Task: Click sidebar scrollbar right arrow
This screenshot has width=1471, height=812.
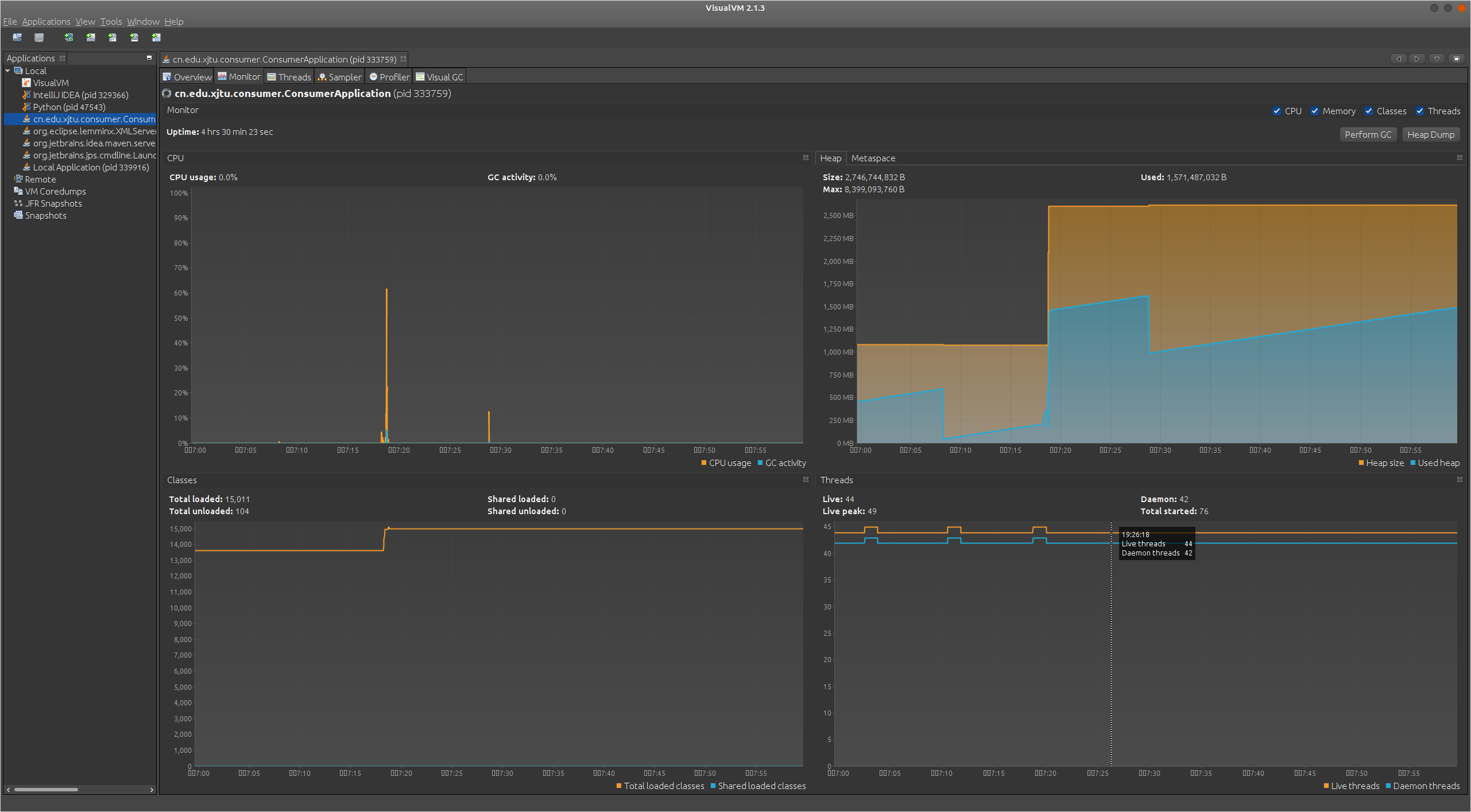Action: [x=152, y=790]
